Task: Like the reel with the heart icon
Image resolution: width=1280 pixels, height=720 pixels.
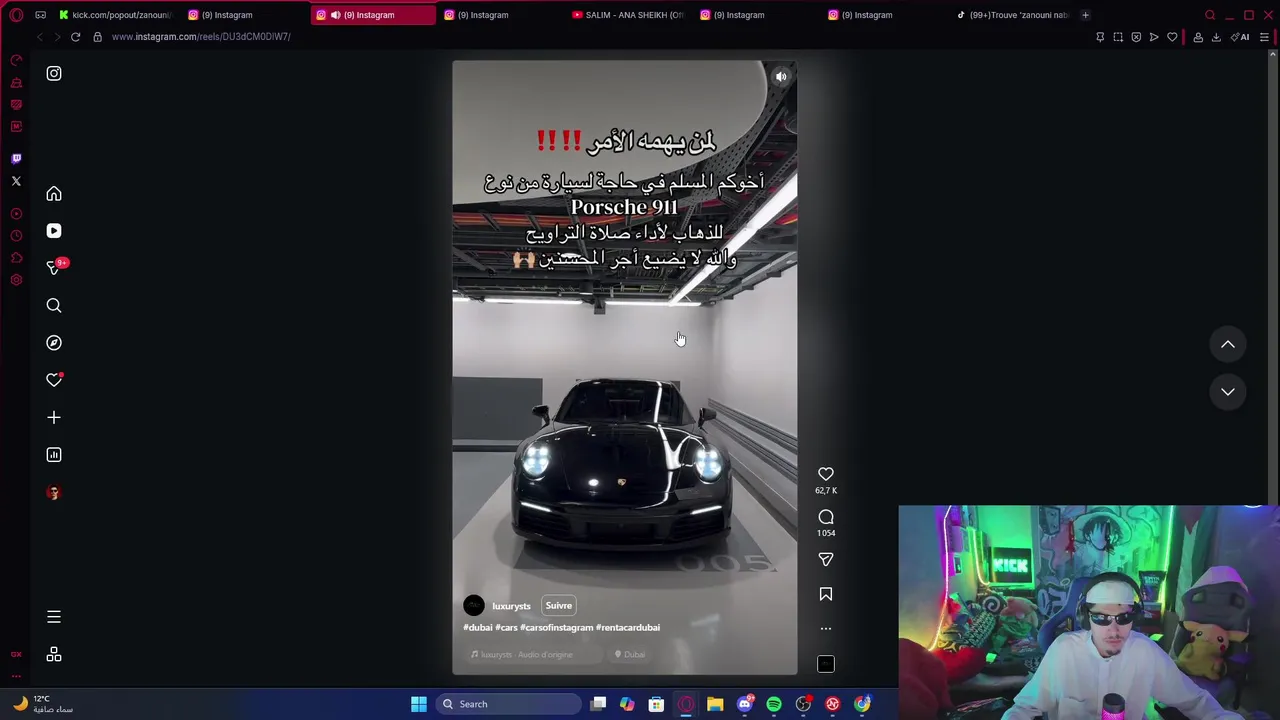Action: click(826, 474)
